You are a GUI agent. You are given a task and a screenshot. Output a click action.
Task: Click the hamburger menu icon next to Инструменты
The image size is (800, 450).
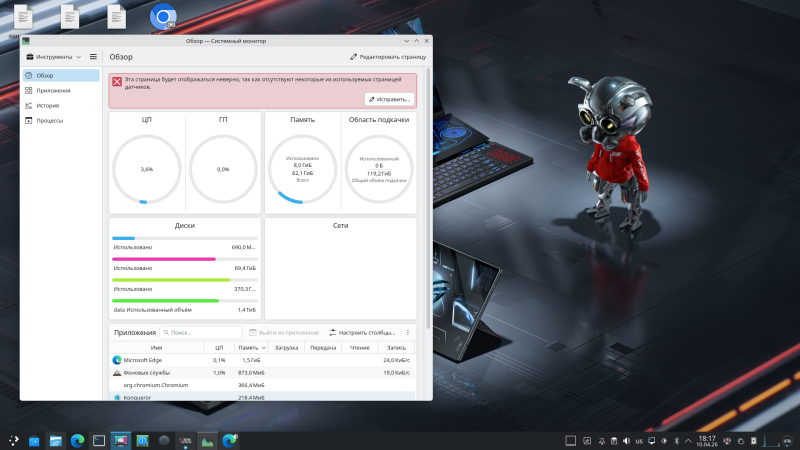point(93,57)
